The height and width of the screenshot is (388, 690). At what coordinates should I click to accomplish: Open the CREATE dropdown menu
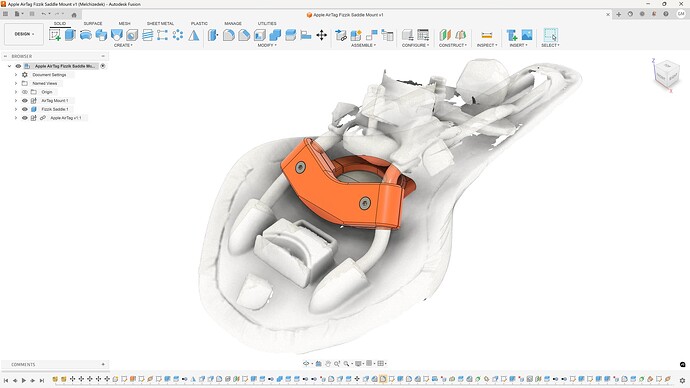click(x=123, y=45)
